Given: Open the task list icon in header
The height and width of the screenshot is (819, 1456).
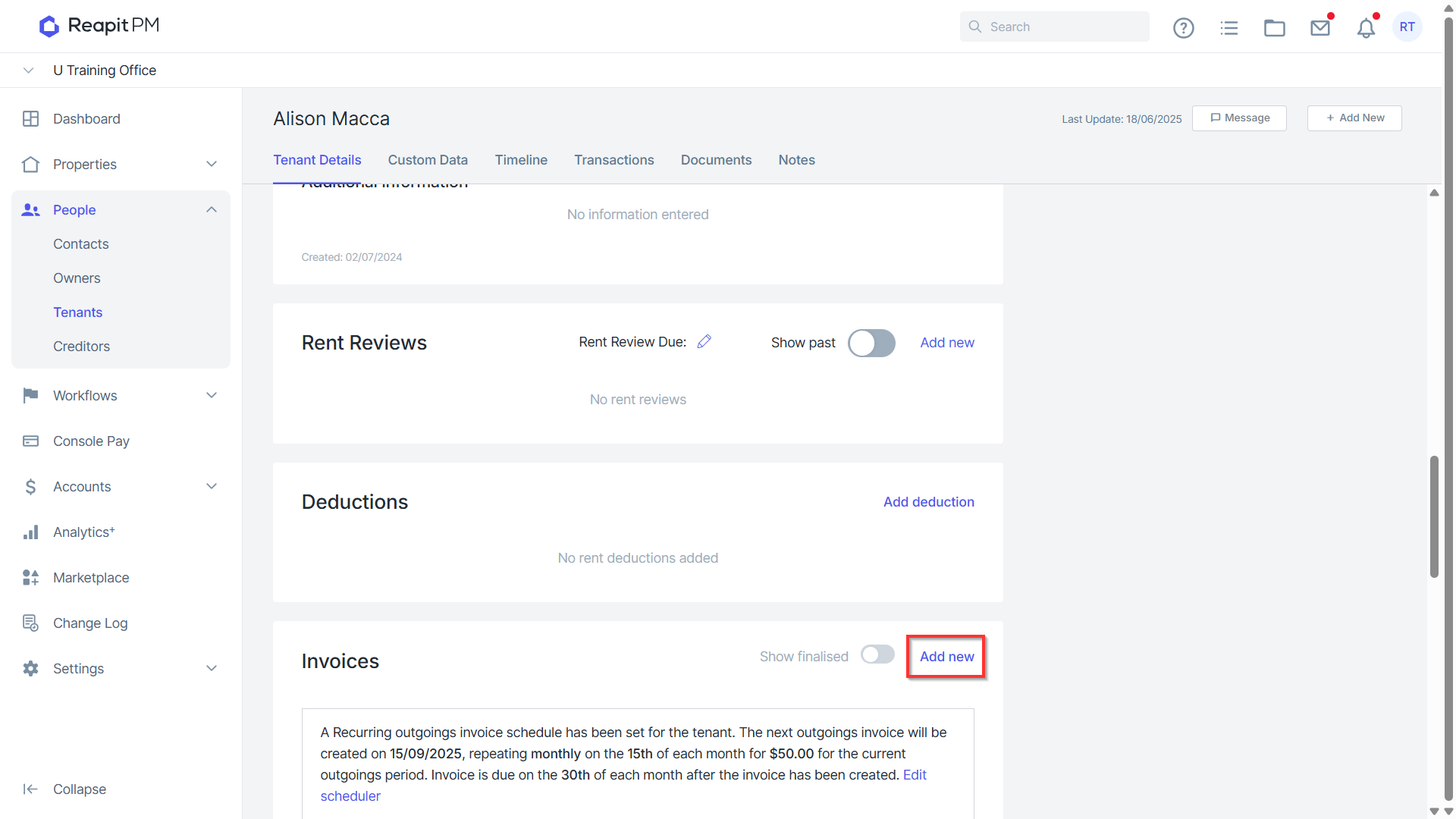Looking at the screenshot, I should coord(1229,28).
